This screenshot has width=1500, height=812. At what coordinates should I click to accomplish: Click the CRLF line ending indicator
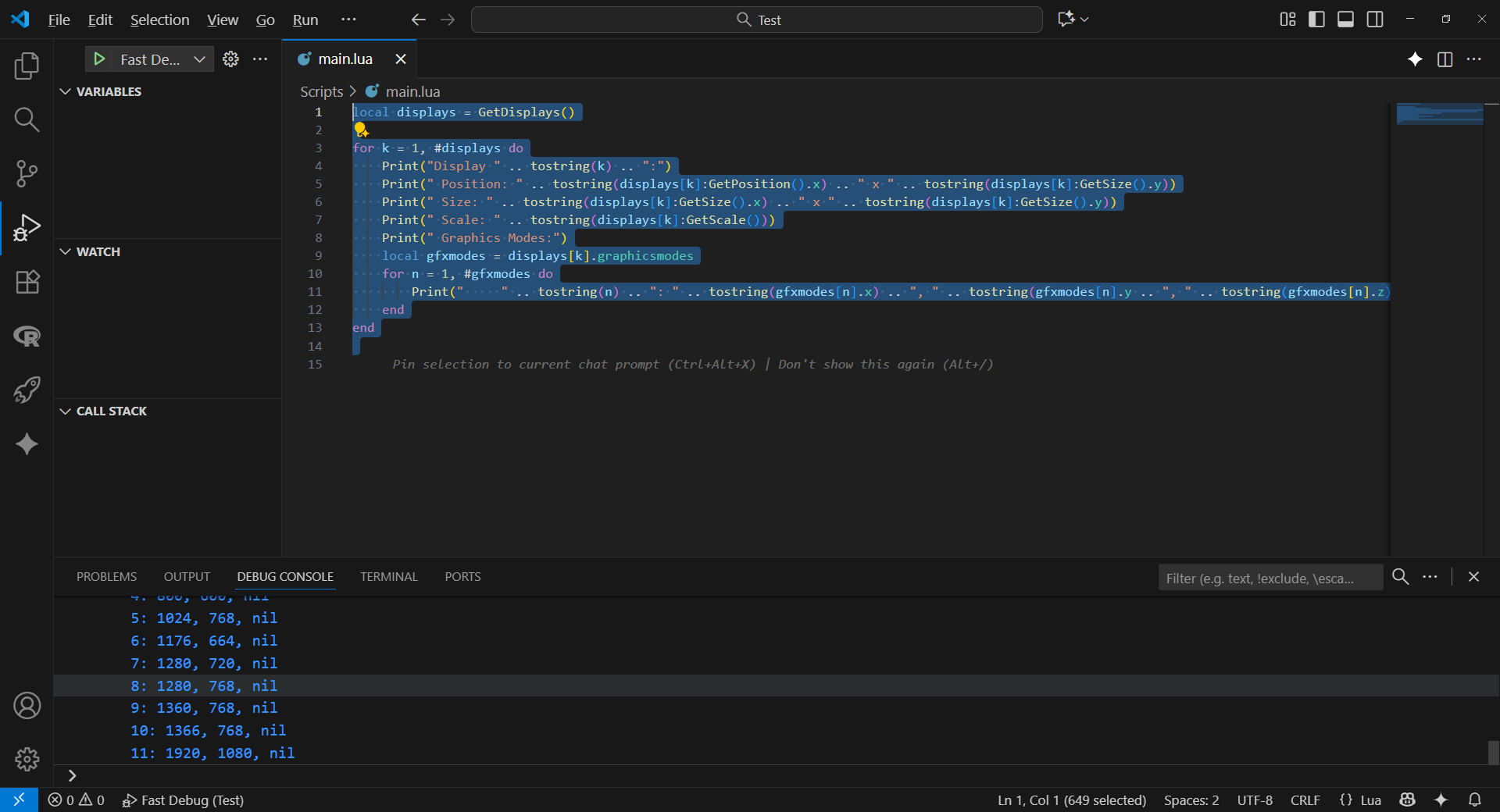1305,800
